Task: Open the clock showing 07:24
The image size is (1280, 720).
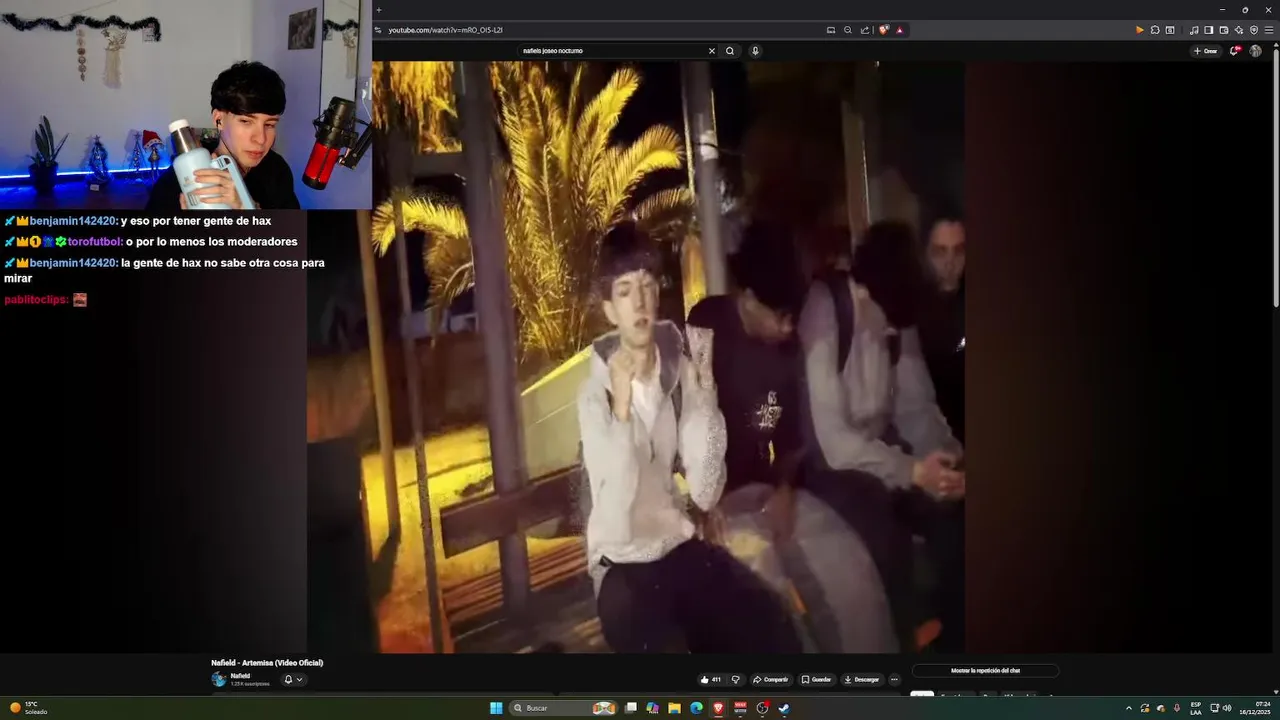Action: (1255, 708)
